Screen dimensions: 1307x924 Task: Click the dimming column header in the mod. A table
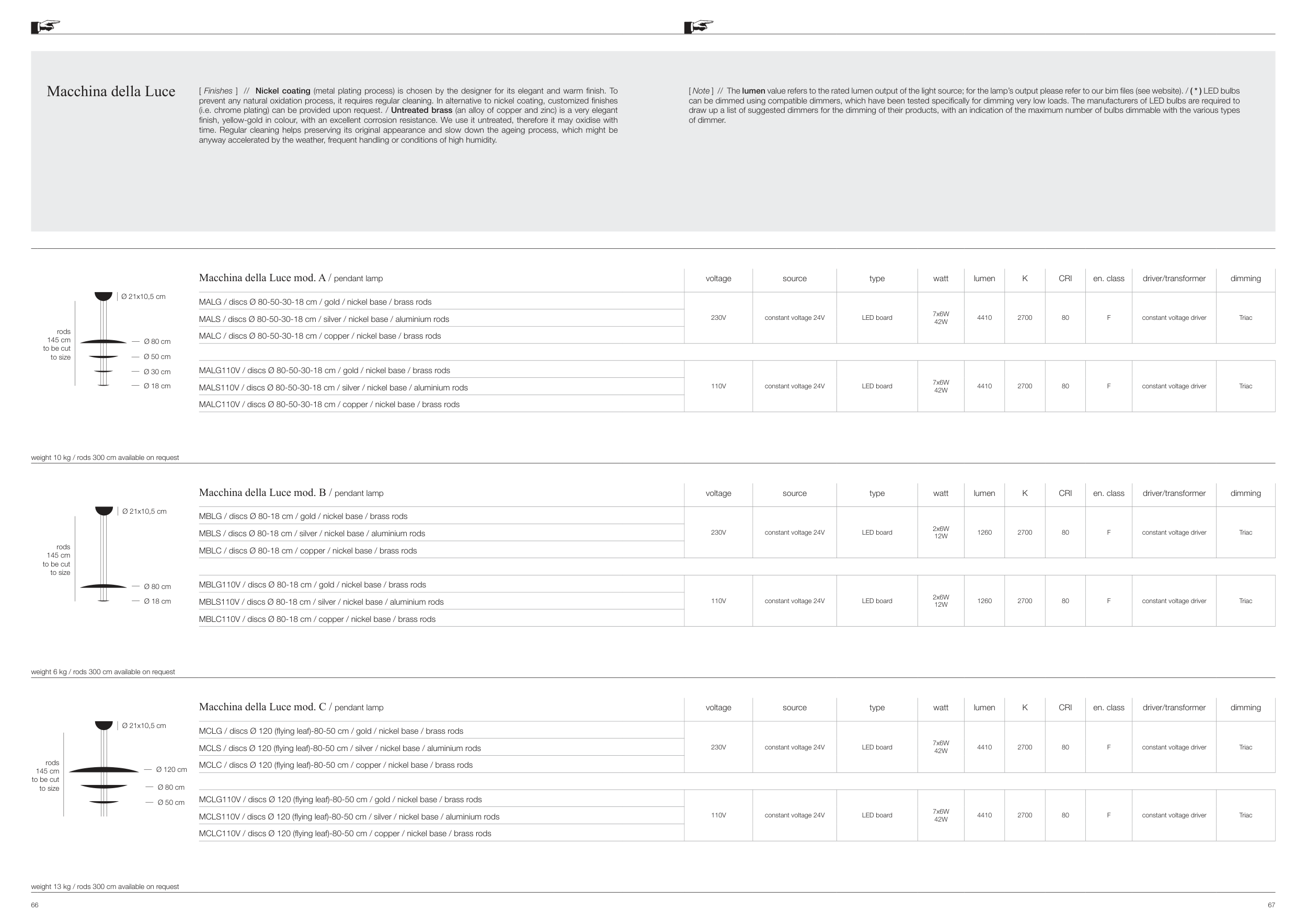coord(1245,279)
